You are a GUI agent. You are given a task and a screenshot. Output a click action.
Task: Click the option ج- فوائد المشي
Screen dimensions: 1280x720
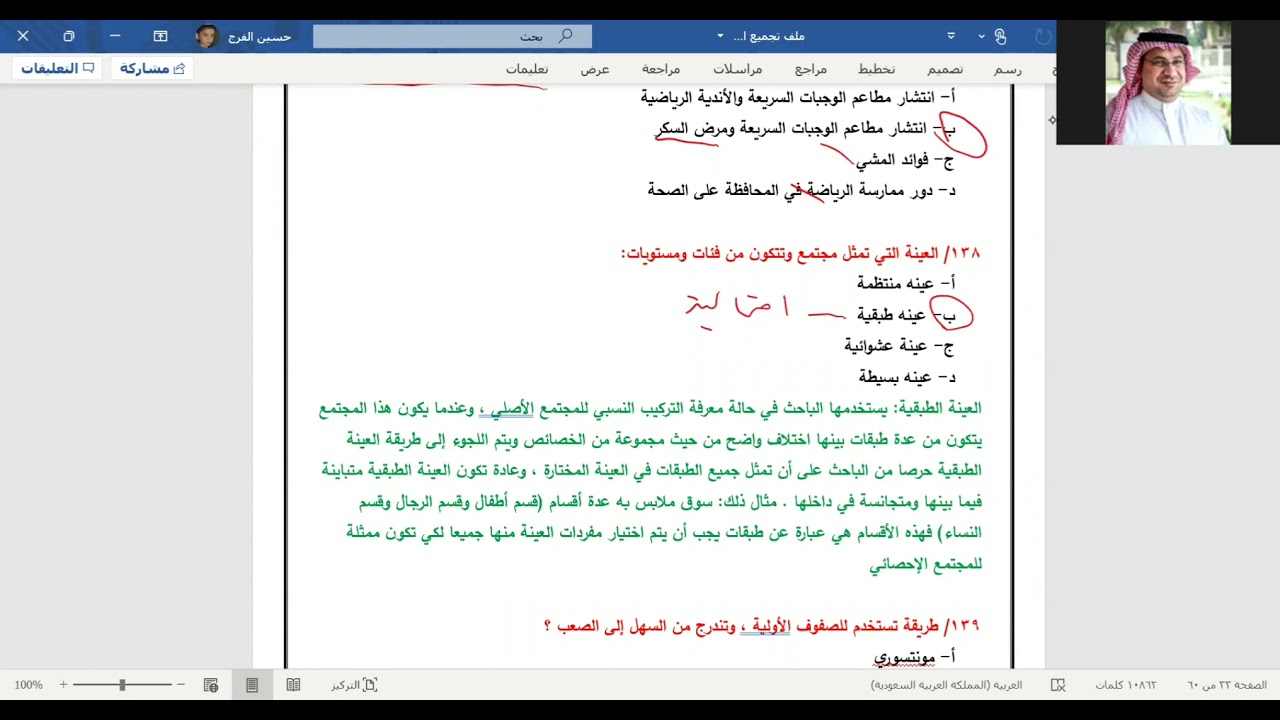click(905, 160)
